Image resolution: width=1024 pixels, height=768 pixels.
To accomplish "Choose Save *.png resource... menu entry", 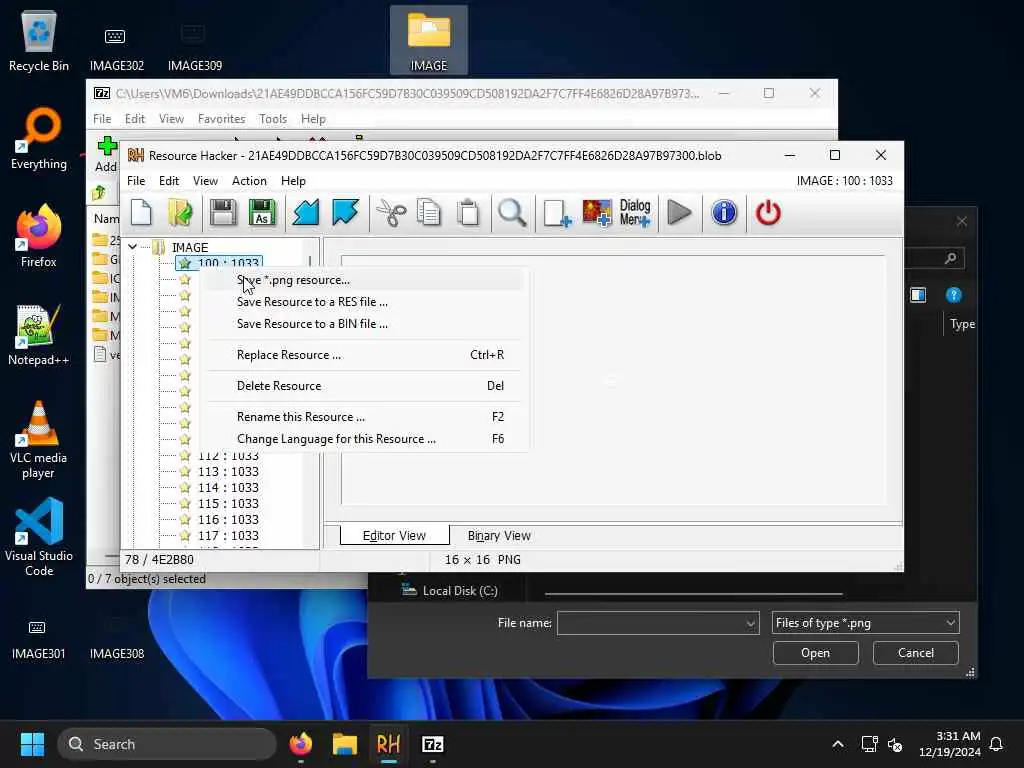I will 364,280.
